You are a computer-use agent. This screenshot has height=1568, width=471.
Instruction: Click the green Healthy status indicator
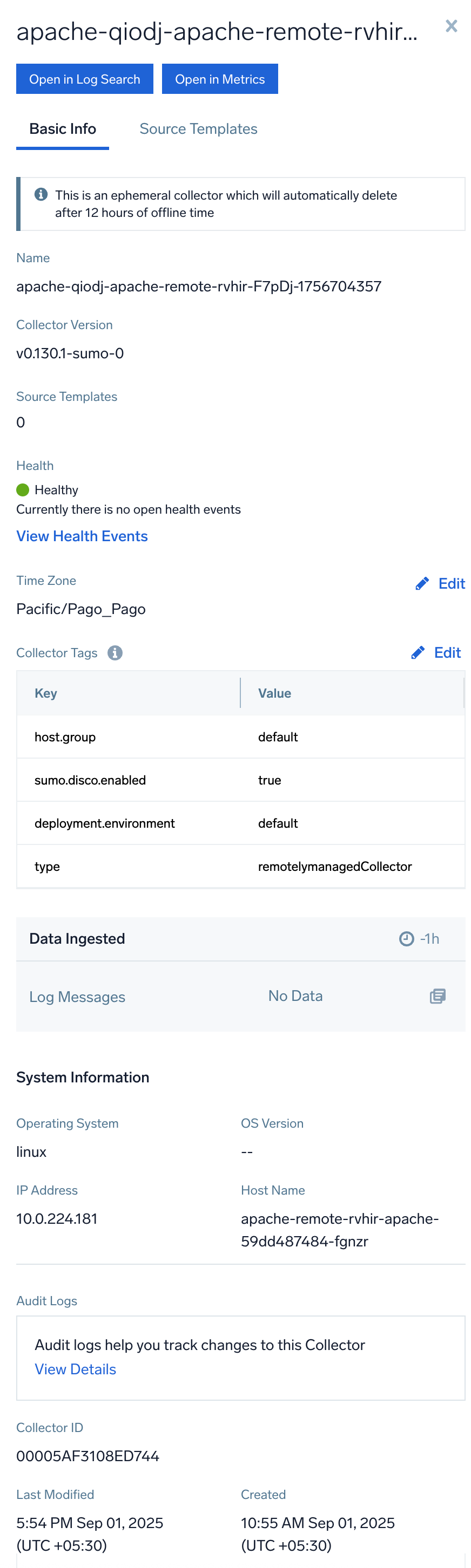(23, 489)
